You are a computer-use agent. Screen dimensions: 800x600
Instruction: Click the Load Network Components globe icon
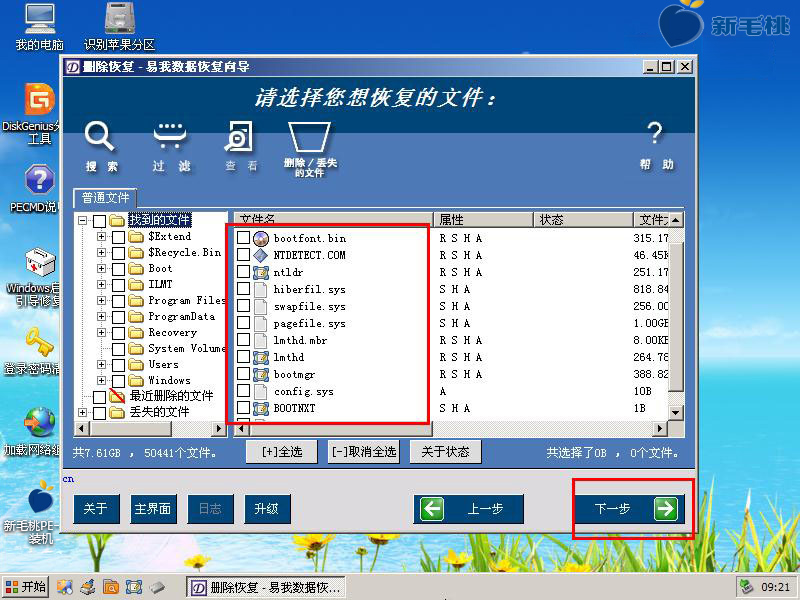click(x=39, y=422)
